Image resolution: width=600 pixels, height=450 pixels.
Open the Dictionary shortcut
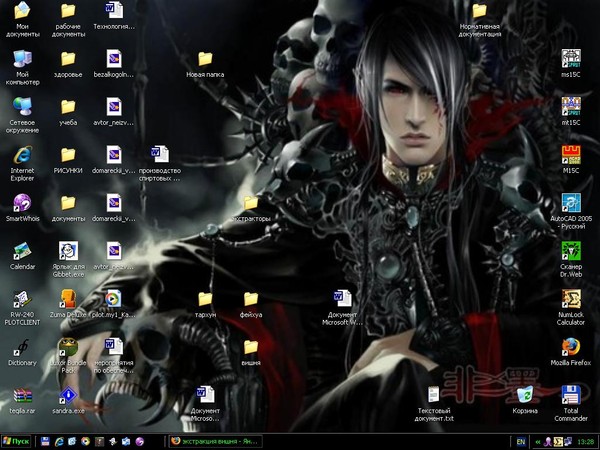pyautogui.click(x=22, y=352)
